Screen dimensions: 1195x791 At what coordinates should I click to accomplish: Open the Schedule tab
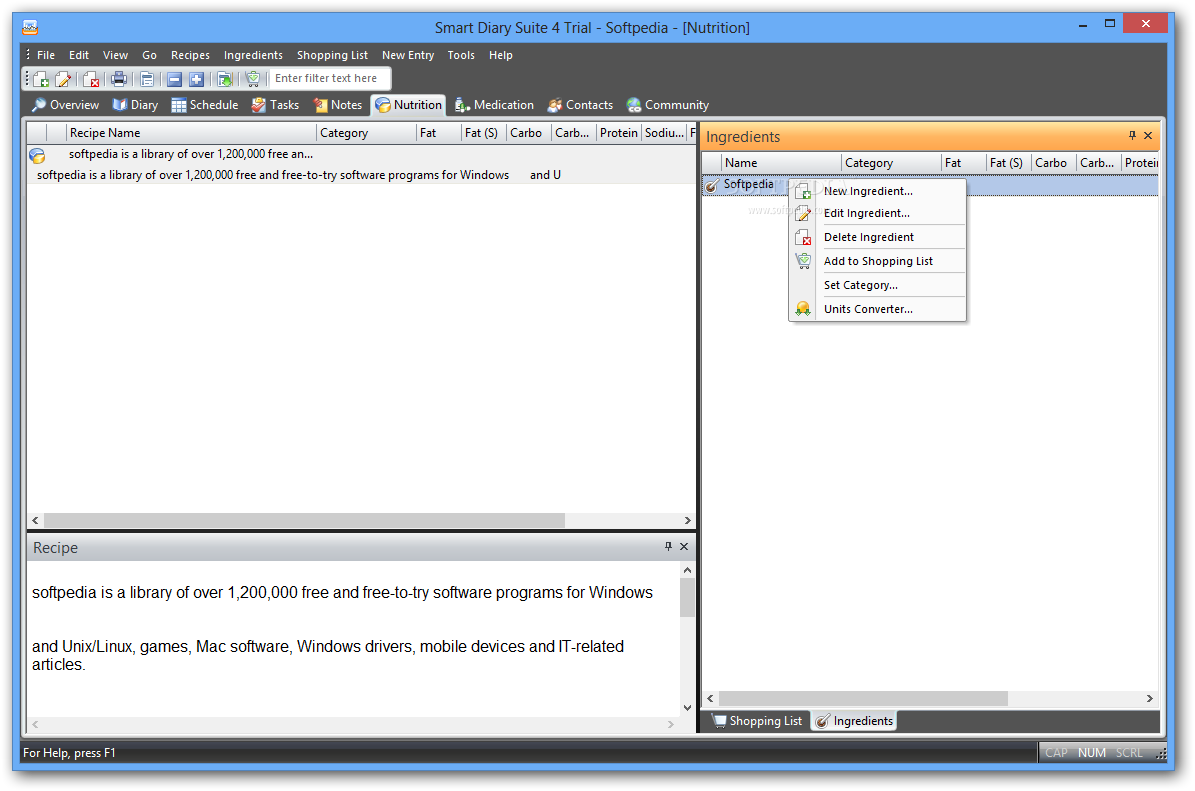(x=205, y=105)
